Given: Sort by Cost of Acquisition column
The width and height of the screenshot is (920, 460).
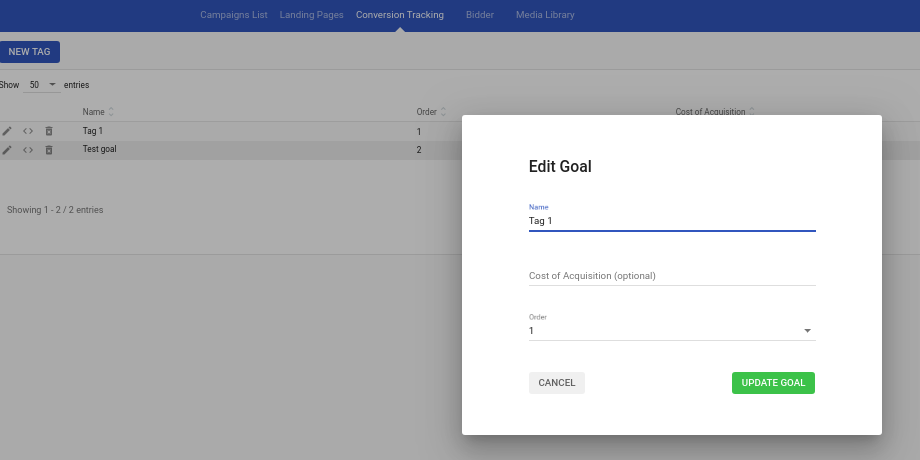Looking at the screenshot, I should pos(715,111).
